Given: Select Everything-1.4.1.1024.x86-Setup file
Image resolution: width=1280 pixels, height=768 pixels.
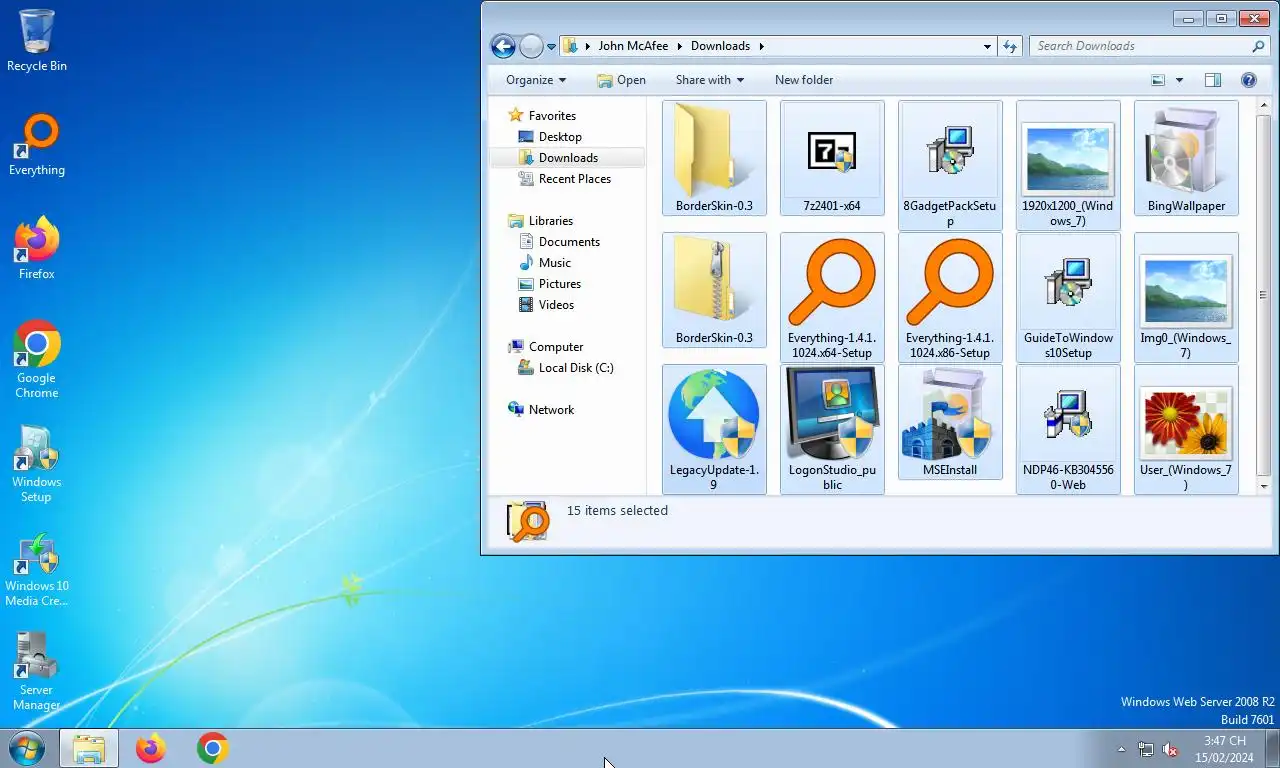Looking at the screenshot, I should point(950,297).
